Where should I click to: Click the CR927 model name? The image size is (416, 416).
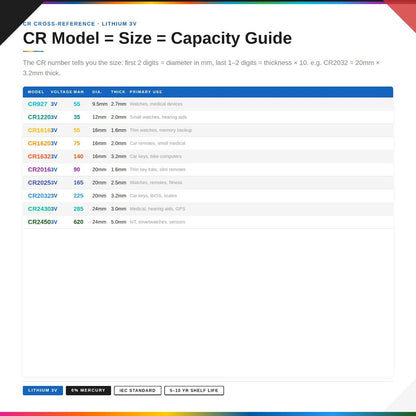(x=38, y=104)
